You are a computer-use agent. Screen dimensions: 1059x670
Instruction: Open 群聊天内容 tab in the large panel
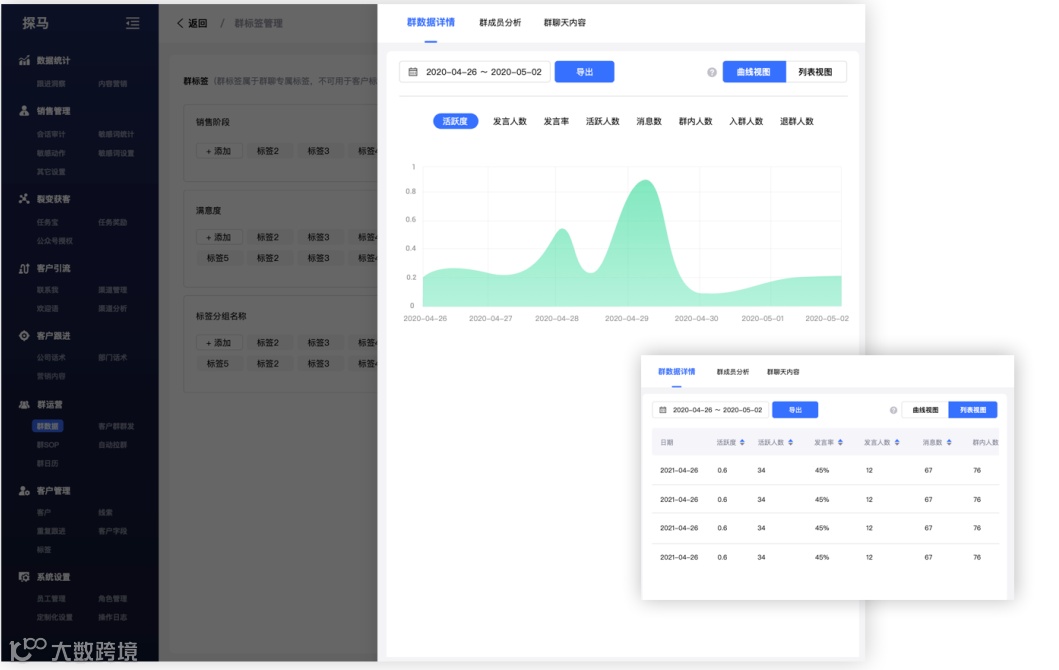click(x=565, y=23)
